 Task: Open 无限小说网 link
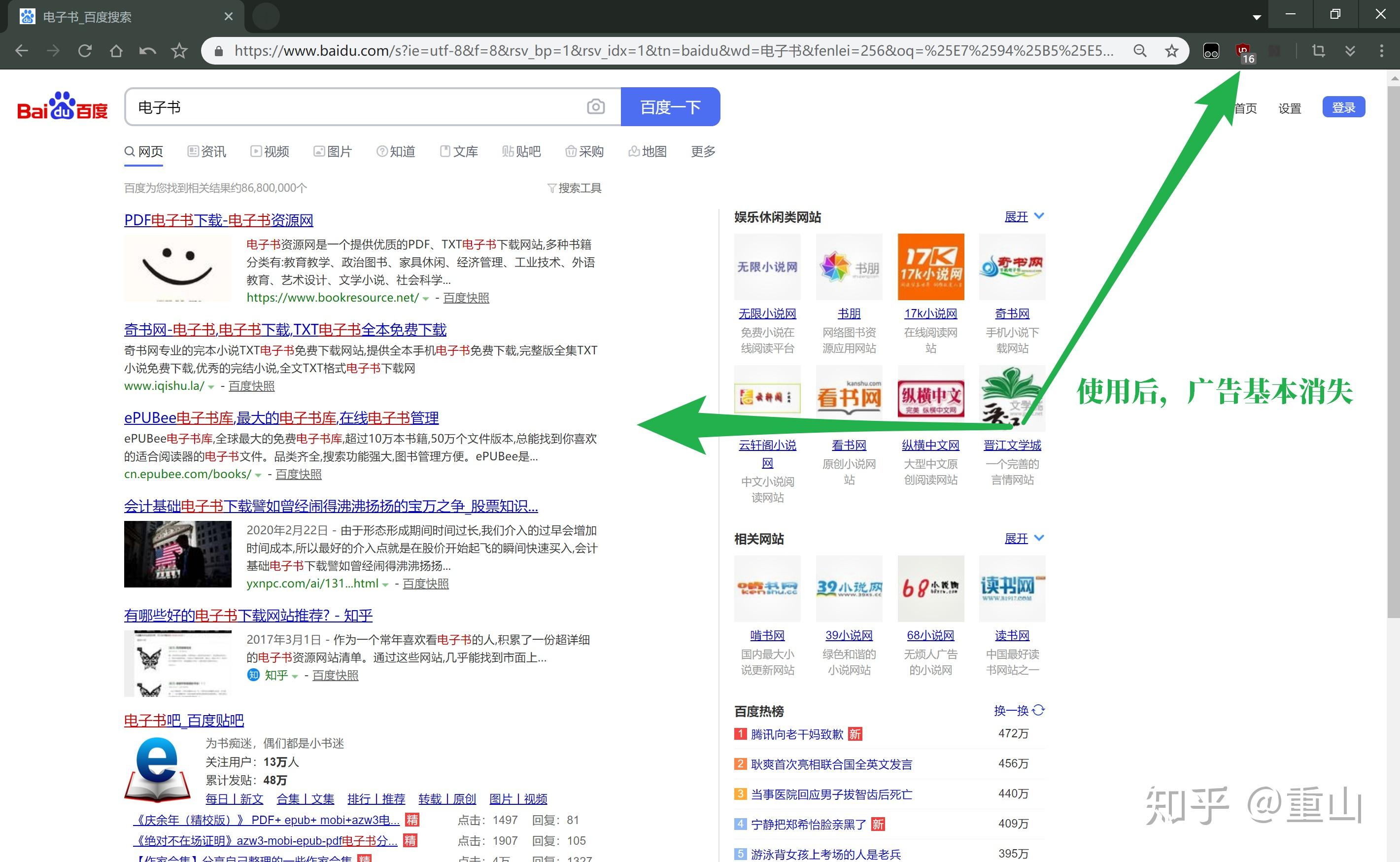tap(767, 313)
